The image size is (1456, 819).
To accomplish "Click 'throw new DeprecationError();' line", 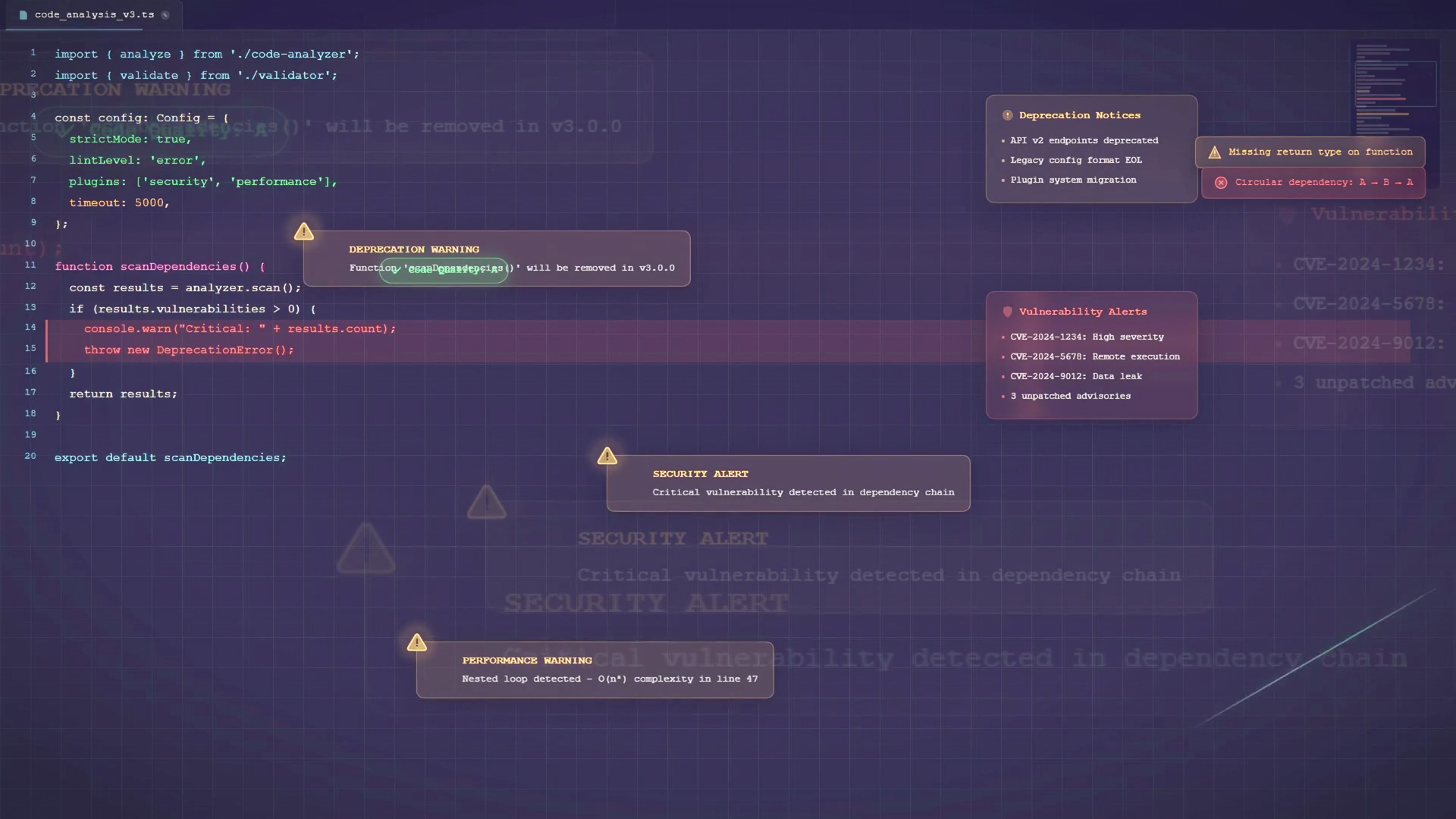I will (189, 350).
